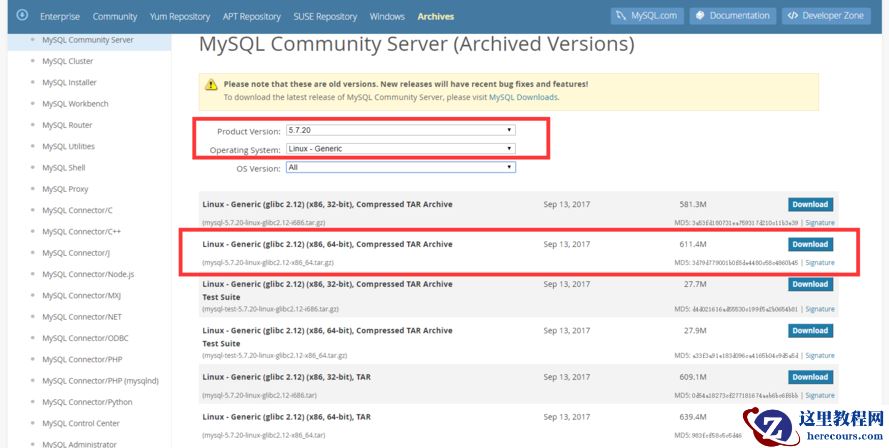
Task: Select MySQL Community Server in sidebar
Action: 88,40
